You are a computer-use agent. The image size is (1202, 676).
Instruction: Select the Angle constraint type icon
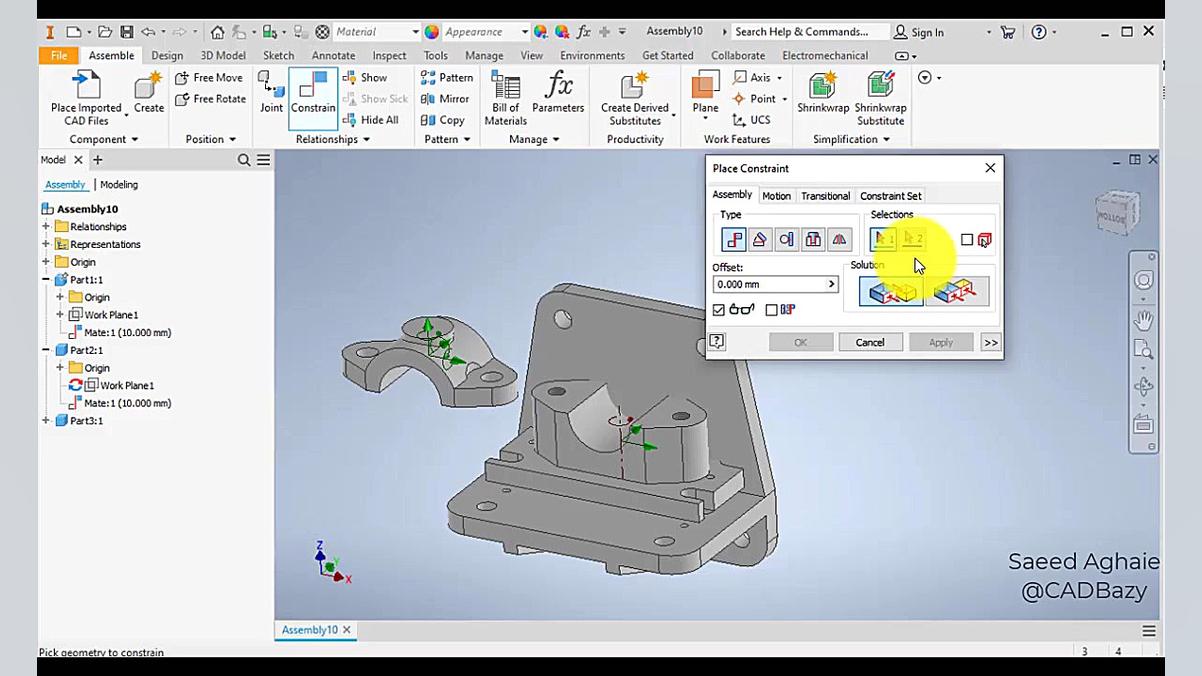760,240
